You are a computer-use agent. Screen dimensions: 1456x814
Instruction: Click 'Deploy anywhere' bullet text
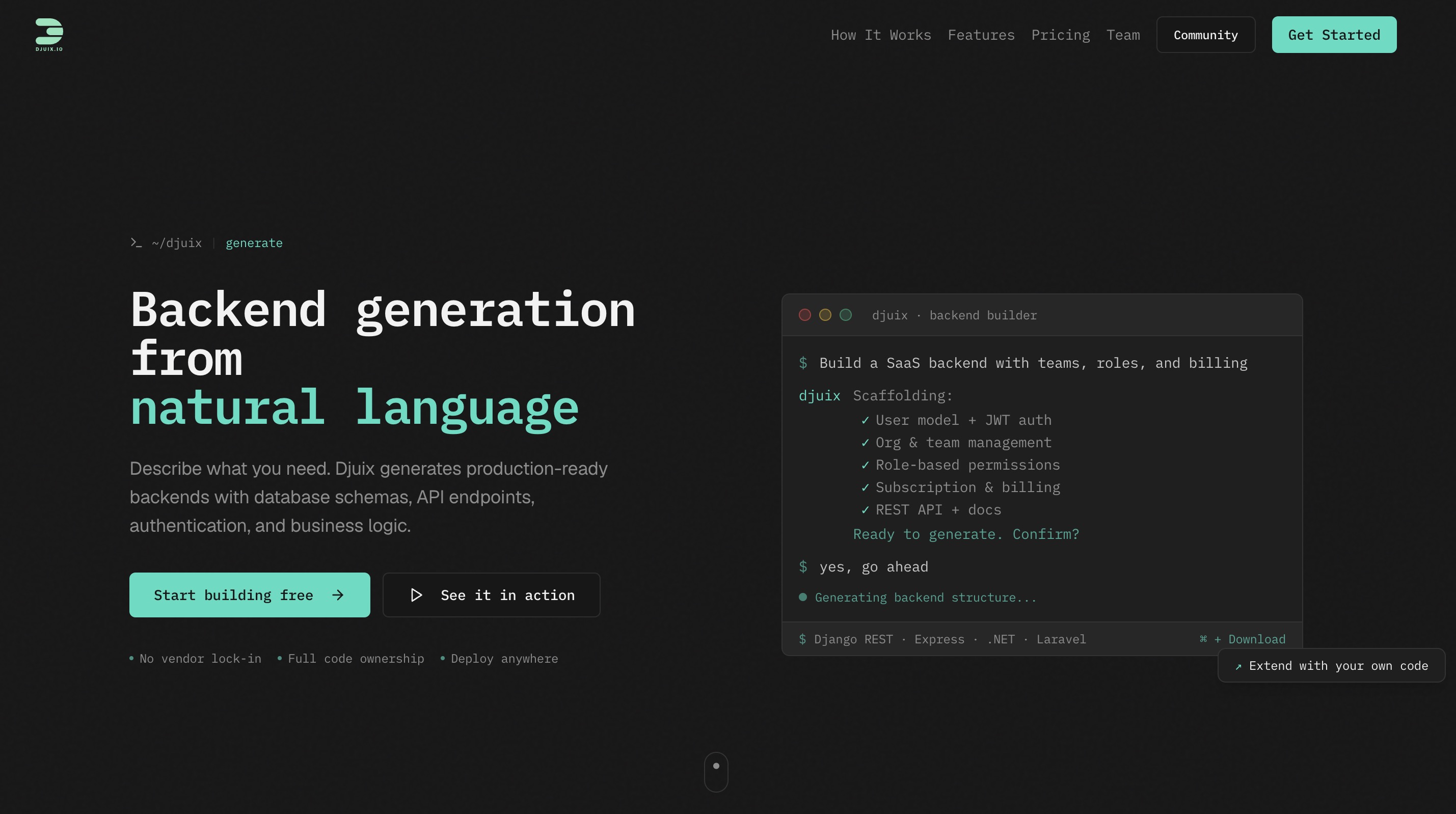pos(504,659)
